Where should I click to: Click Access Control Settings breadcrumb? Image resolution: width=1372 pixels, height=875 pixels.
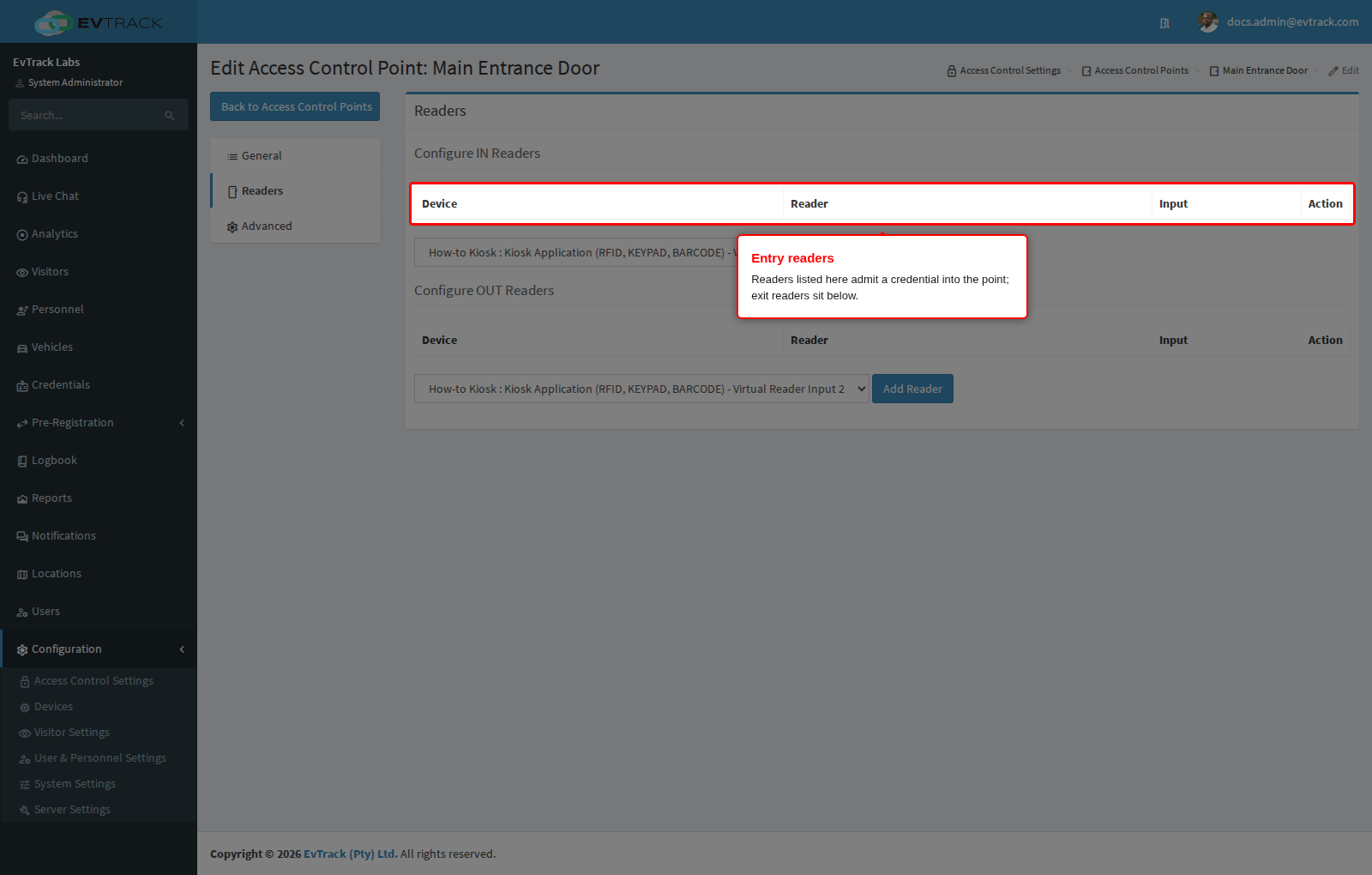click(x=1004, y=70)
